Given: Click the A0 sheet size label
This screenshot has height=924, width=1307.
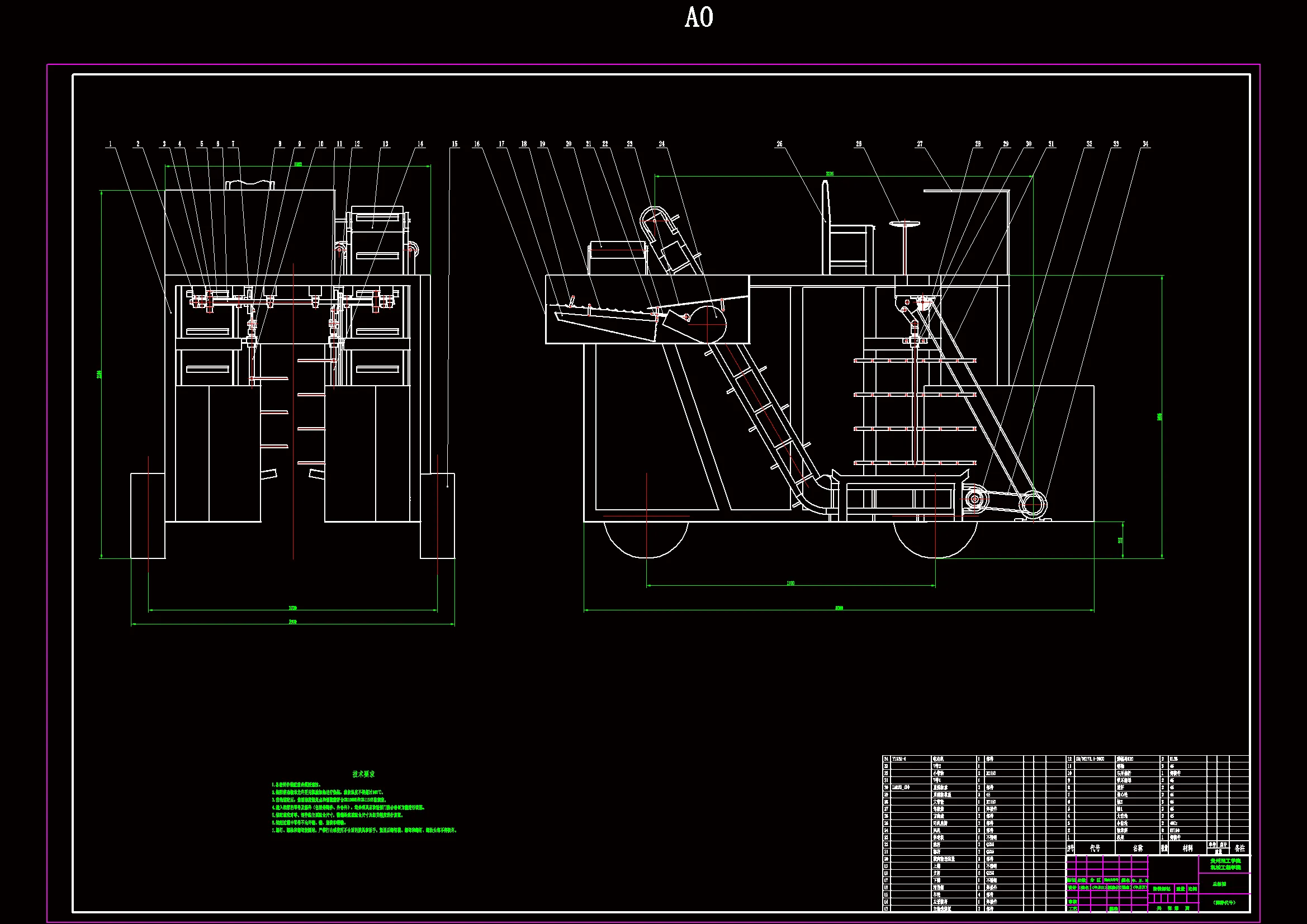Looking at the screenshot, I should 698,18.
